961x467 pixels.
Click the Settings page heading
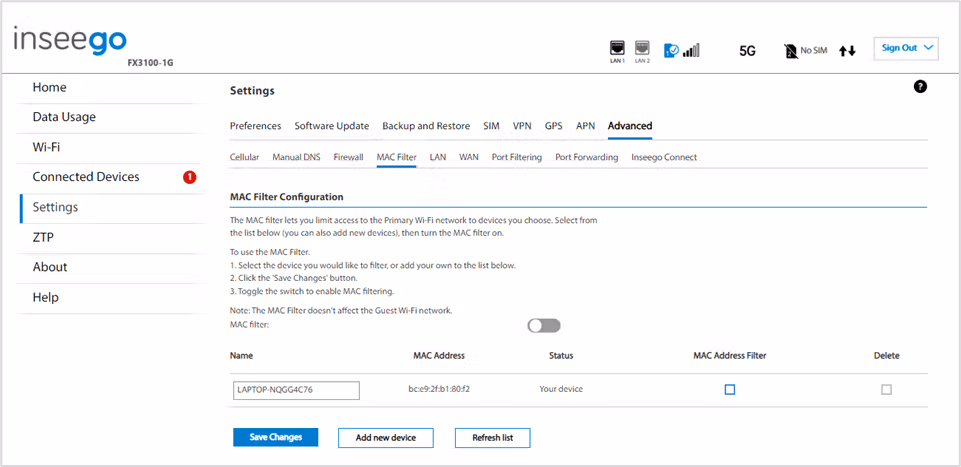(x=252, y=91)
